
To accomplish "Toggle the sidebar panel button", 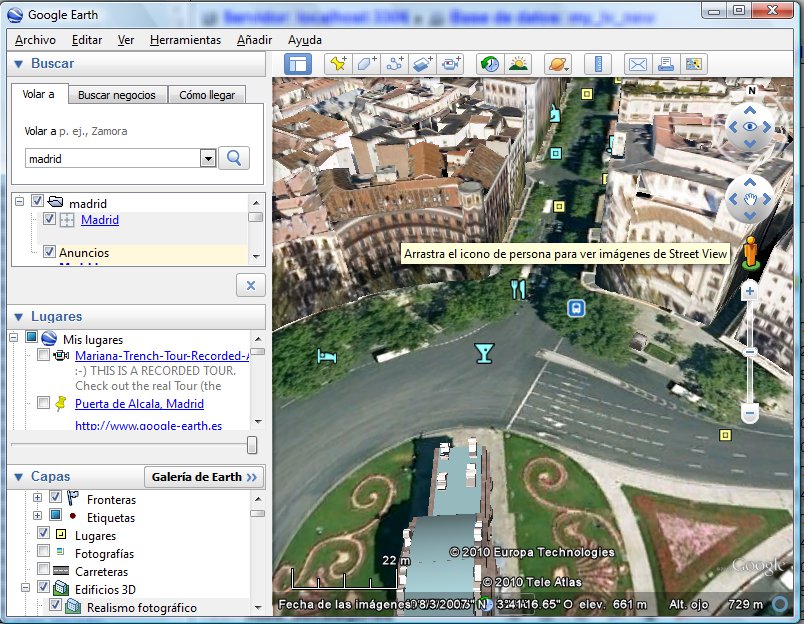I will pos(298,64).
